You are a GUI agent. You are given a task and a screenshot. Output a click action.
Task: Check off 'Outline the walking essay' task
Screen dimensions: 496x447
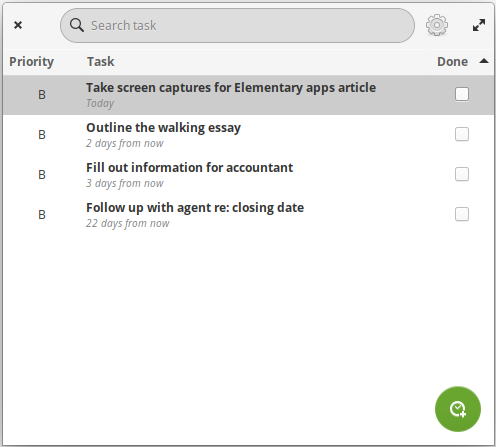point(462,134)
